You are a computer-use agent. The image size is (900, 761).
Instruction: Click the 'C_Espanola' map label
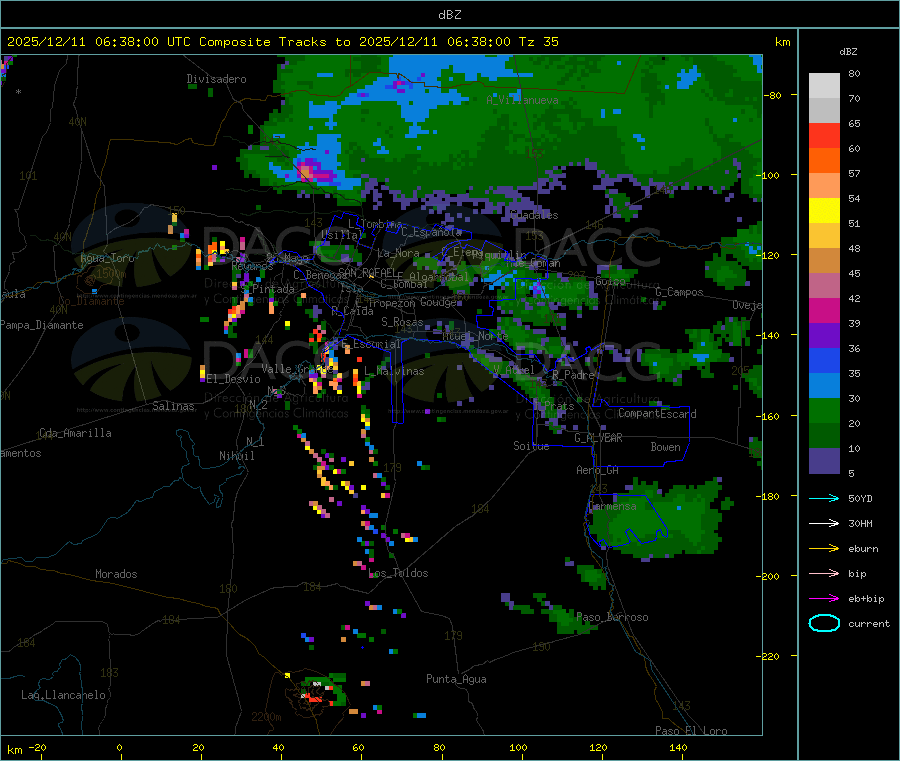(432, 232)
